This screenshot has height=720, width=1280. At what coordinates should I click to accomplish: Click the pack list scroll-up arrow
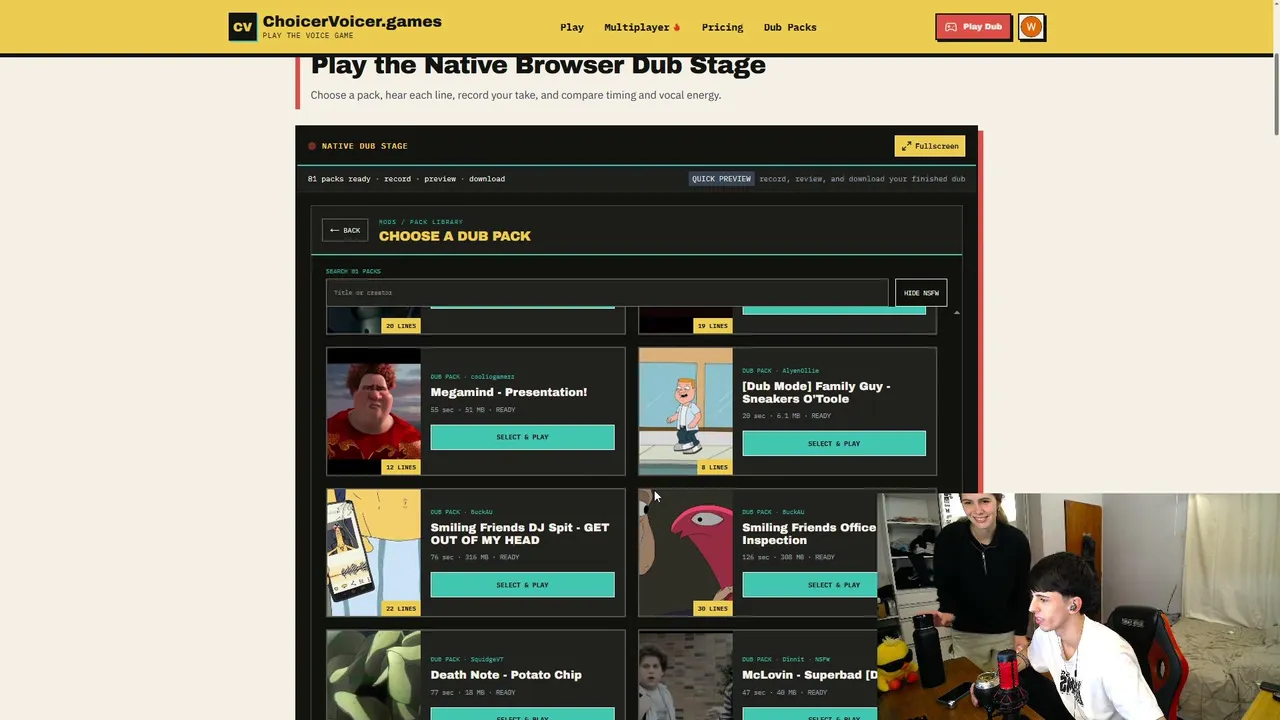957,313
